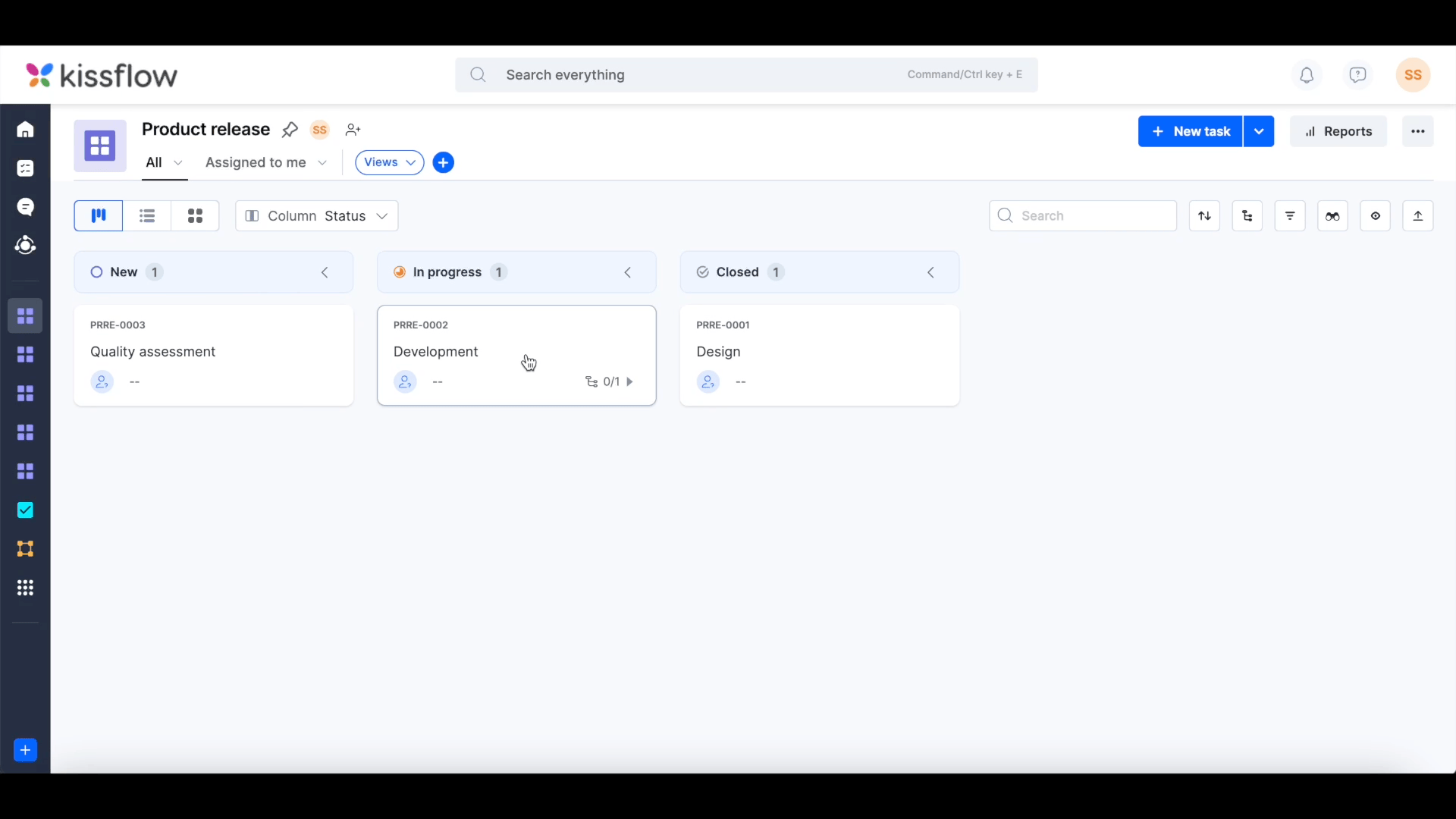This screenshot has width=1456, height=819.
Task: Select the All tab
Action: click(154, 162)
